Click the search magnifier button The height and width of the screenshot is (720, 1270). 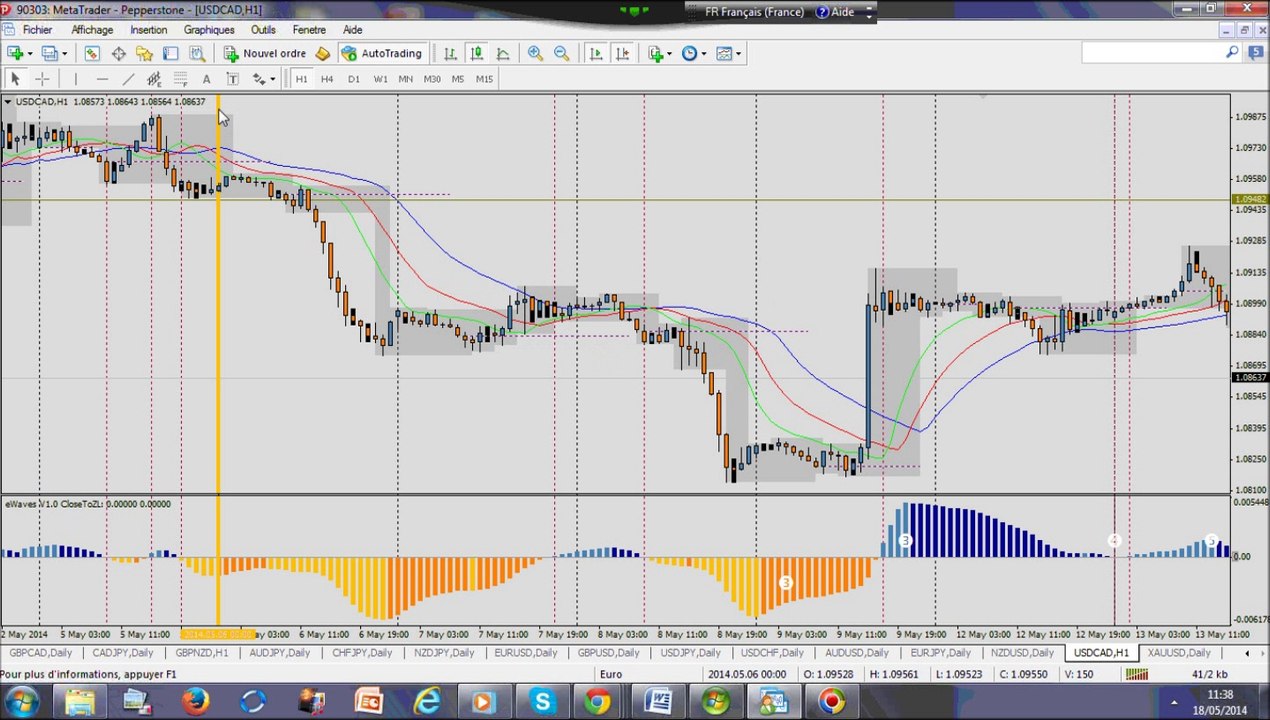pos(1232,53)
